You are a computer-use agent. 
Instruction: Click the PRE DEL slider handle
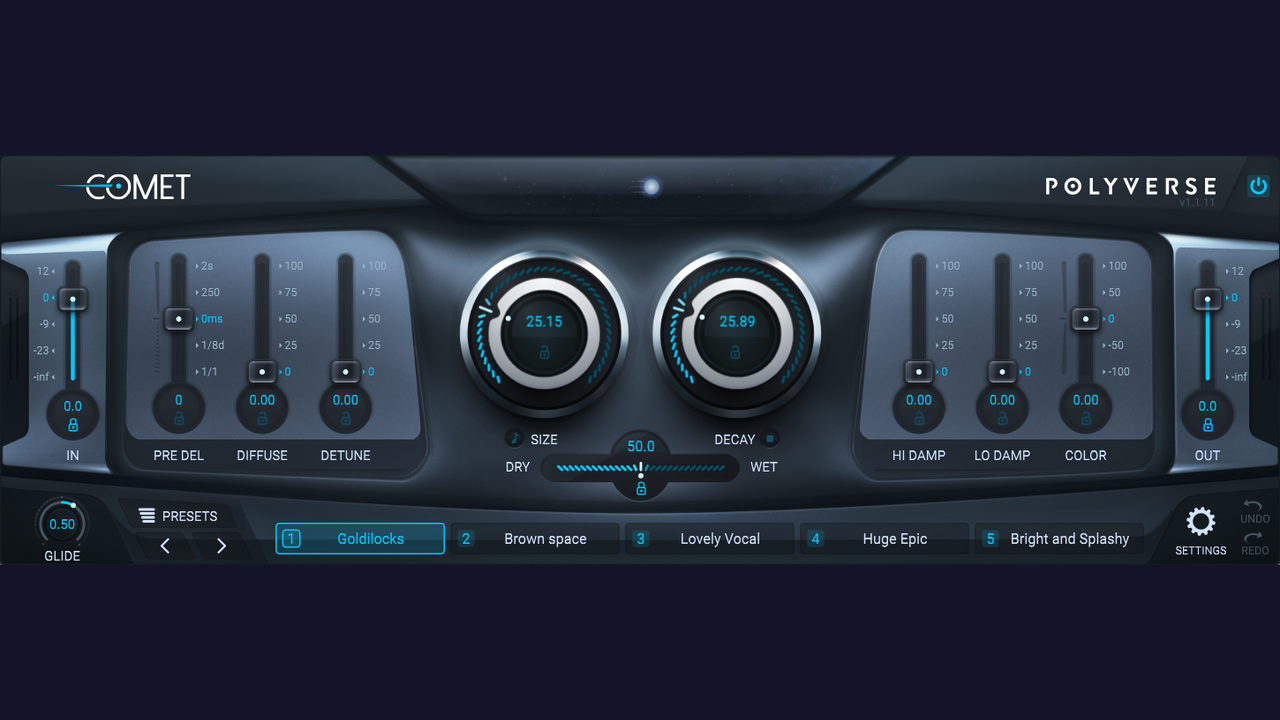click(x=179, y=319)
